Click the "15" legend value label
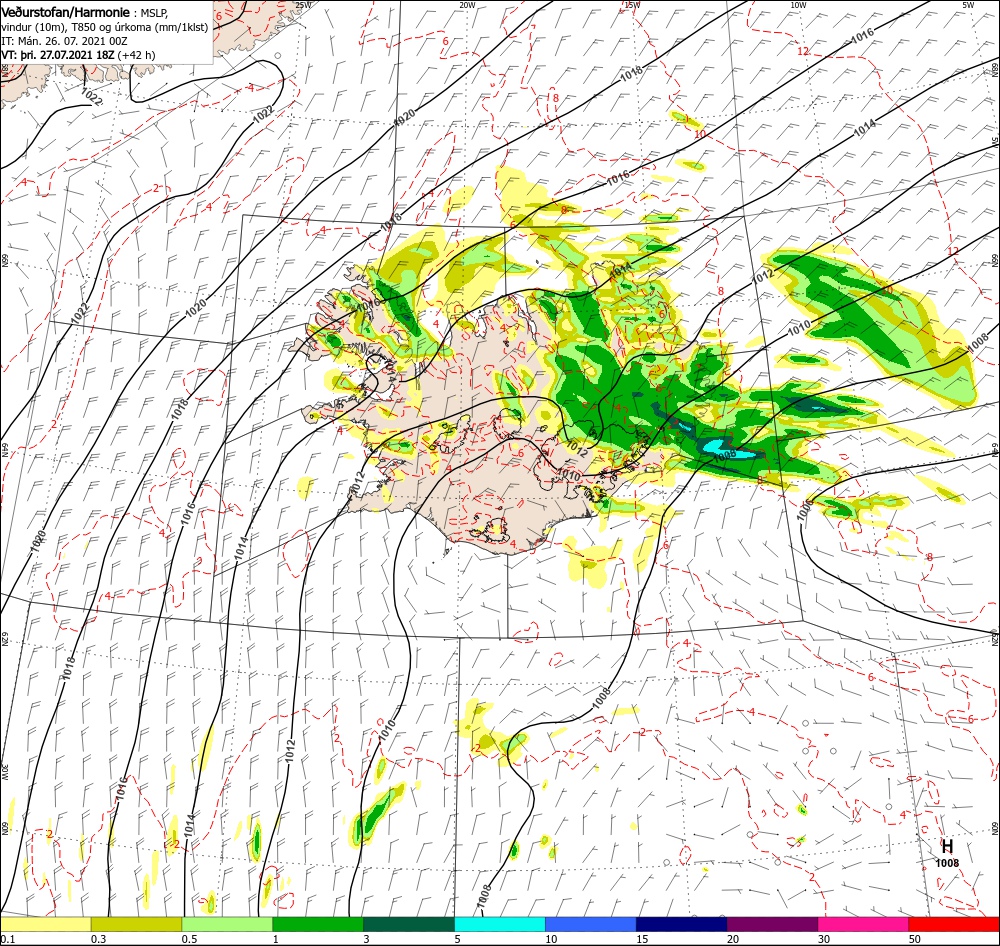Image resolution: width=1000 pixels, height=946 pixels. pyautogui.click(x=642, y=939)
